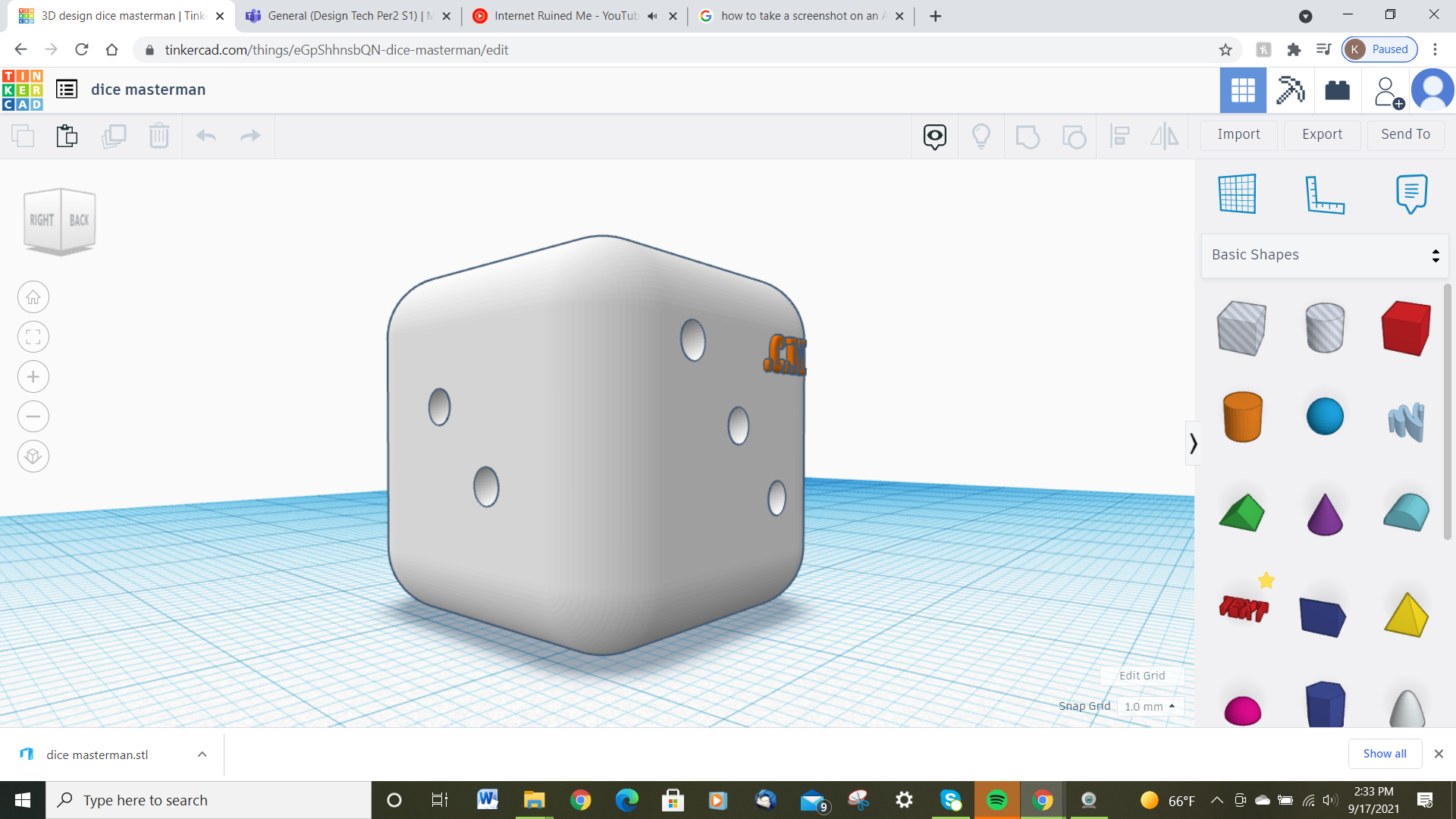Image resolution: width=1456 pixels, height=819 pixels.
Task: Select the Workplane tool
Action: coord(1237,193)
